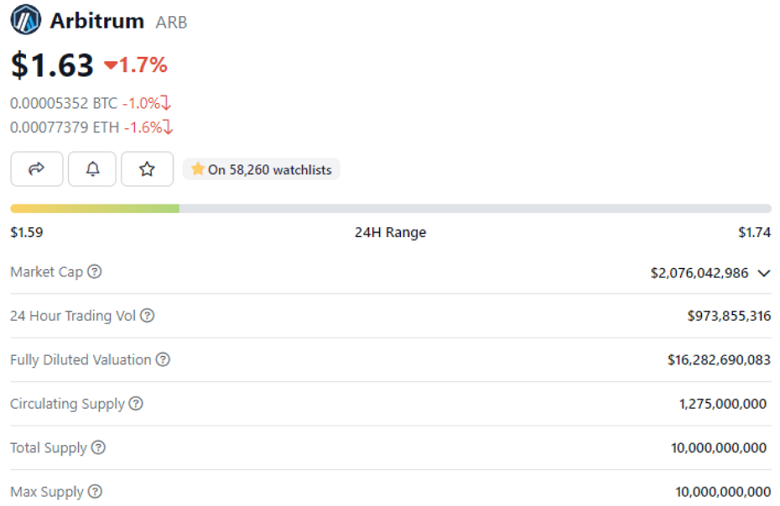
Task: Click the Market Cap info icon
Action: 95,272
